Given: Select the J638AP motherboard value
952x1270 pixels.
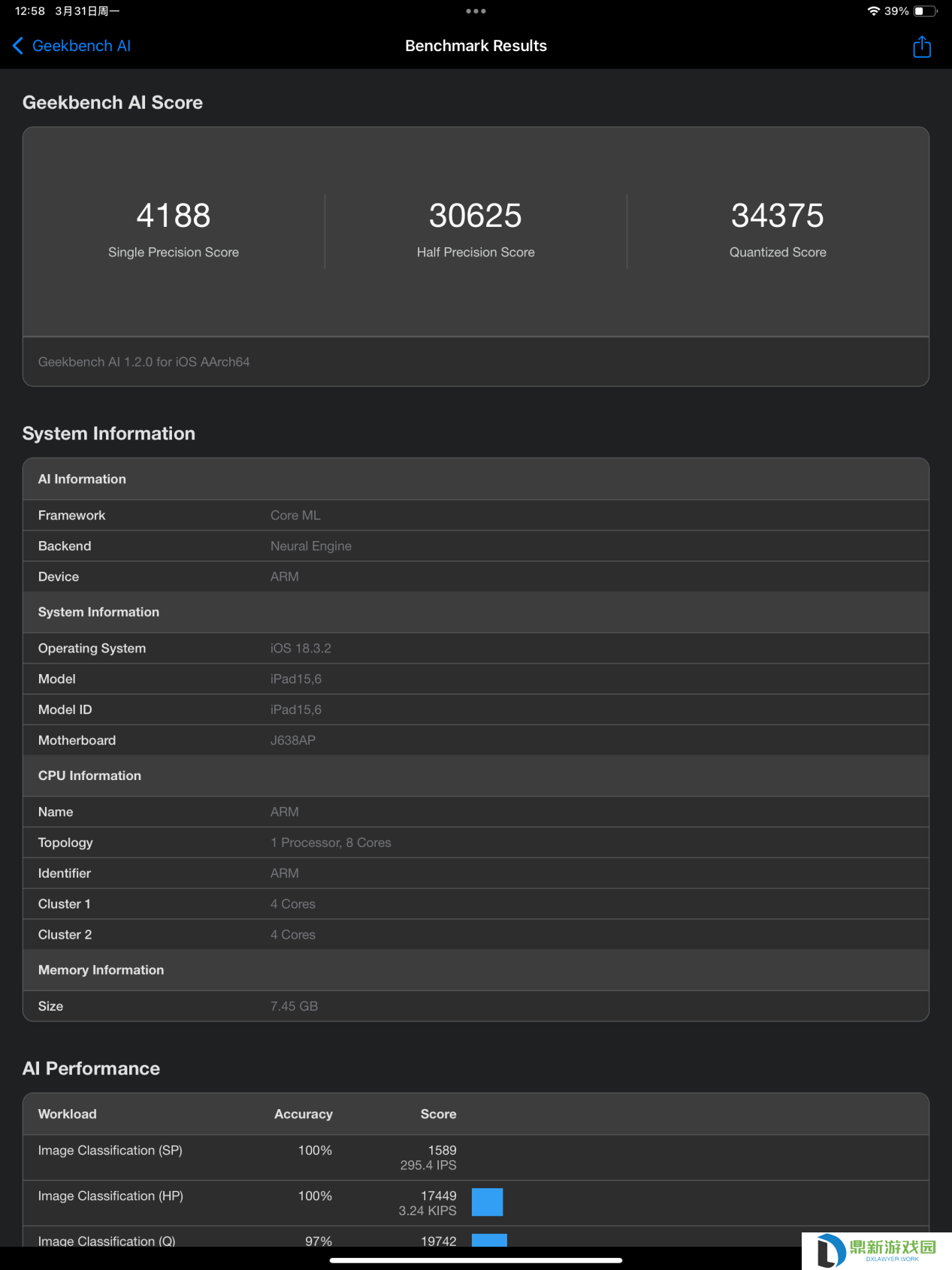Looking at the screenshot, I should pos(293,741).
